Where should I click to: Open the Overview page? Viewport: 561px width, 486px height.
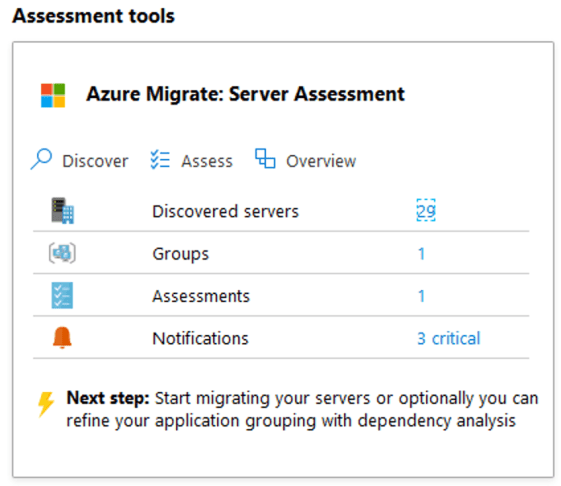pyautogui.click(x=321, y=161)
